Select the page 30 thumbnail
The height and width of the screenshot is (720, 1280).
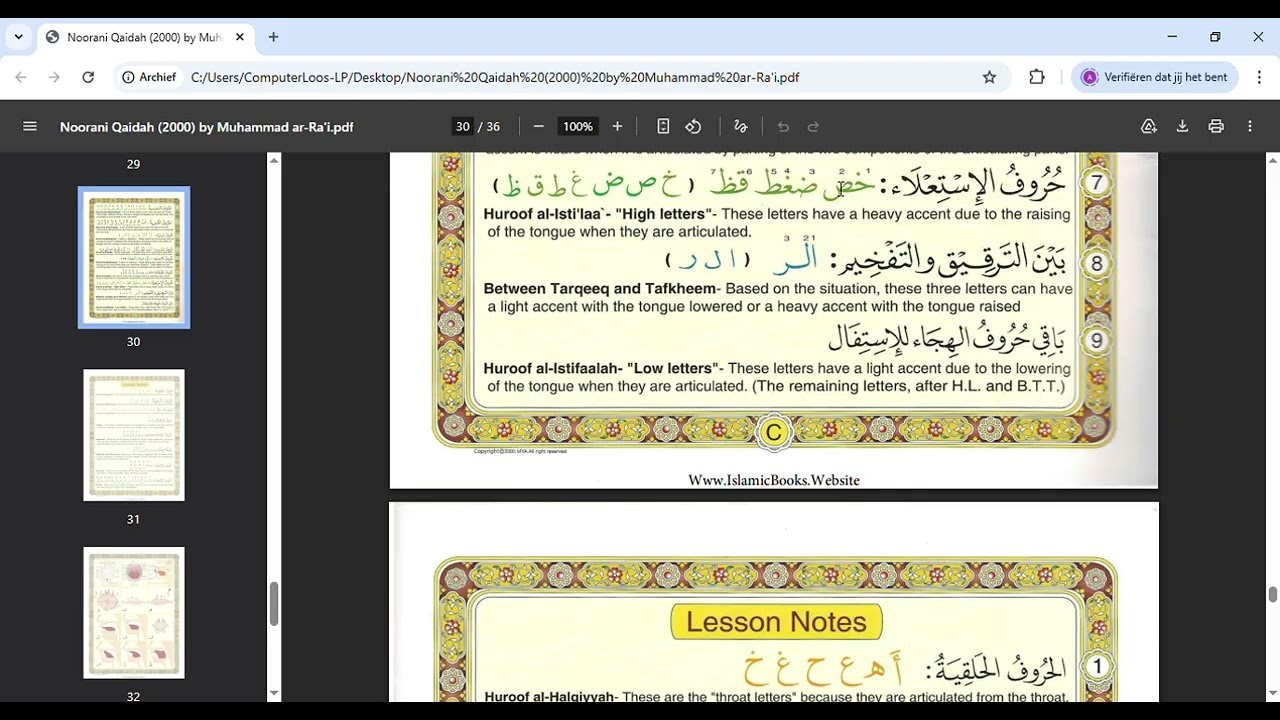(x=134, y=257)
